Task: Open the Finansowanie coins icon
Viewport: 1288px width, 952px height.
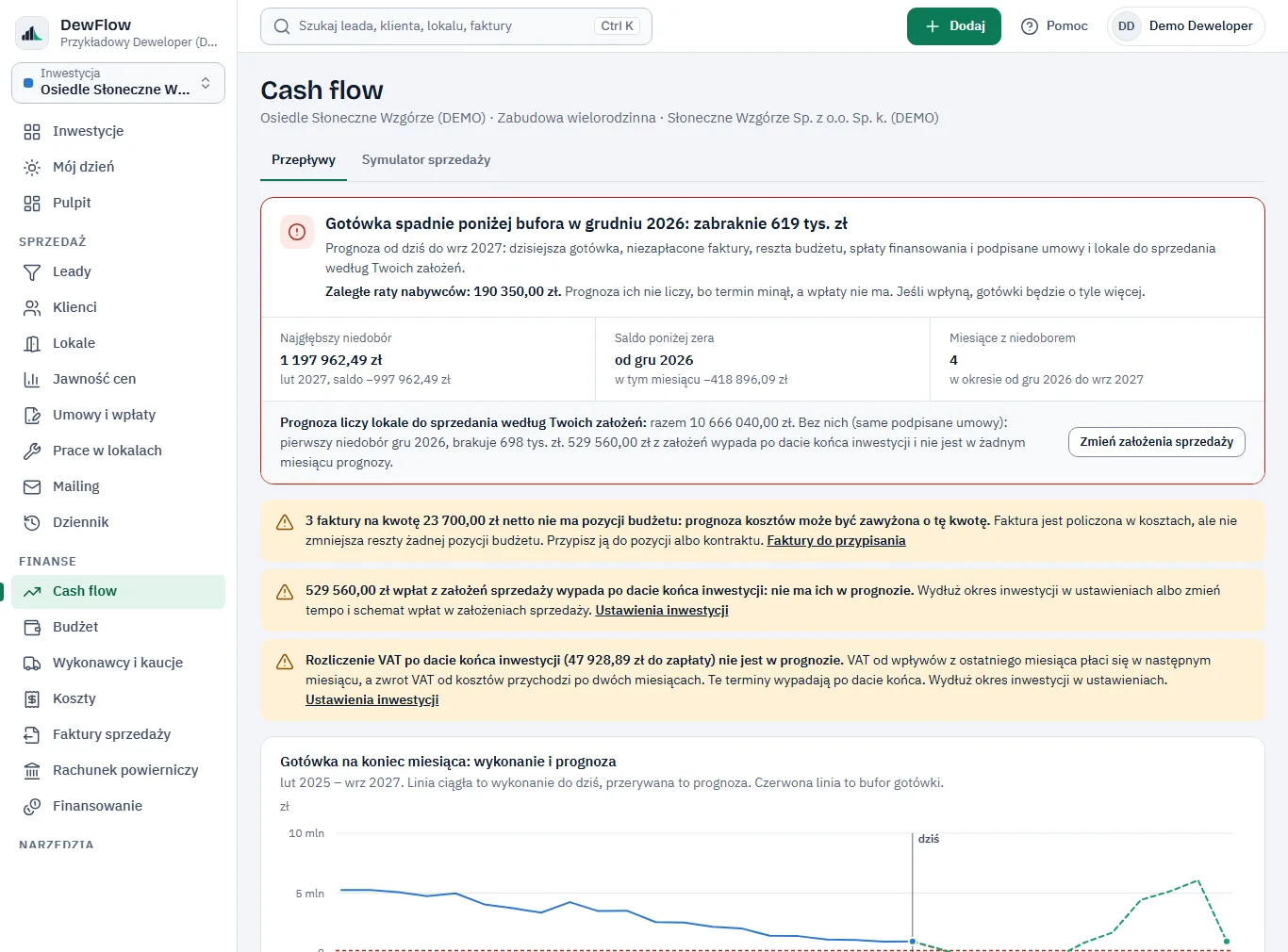Action: coord(32,806)
